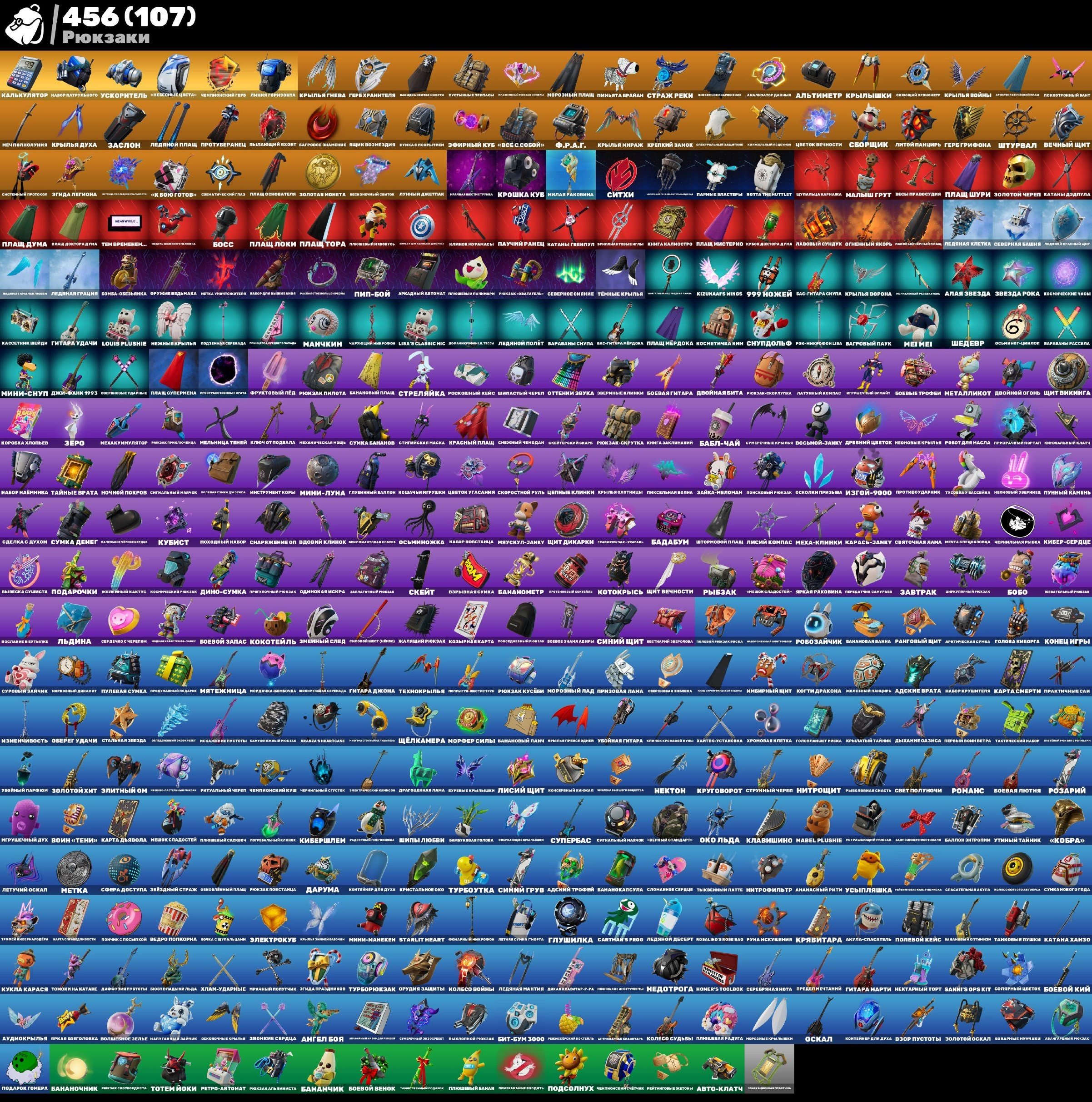Click the Мини-луна item
1092x1102 pixels.
322,472
